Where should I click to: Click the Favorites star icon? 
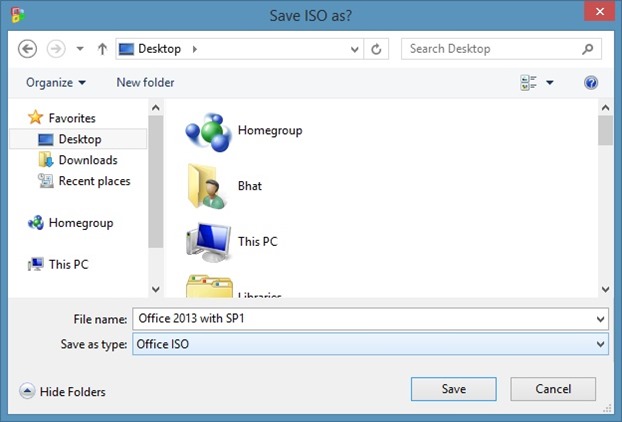[35, 117]
